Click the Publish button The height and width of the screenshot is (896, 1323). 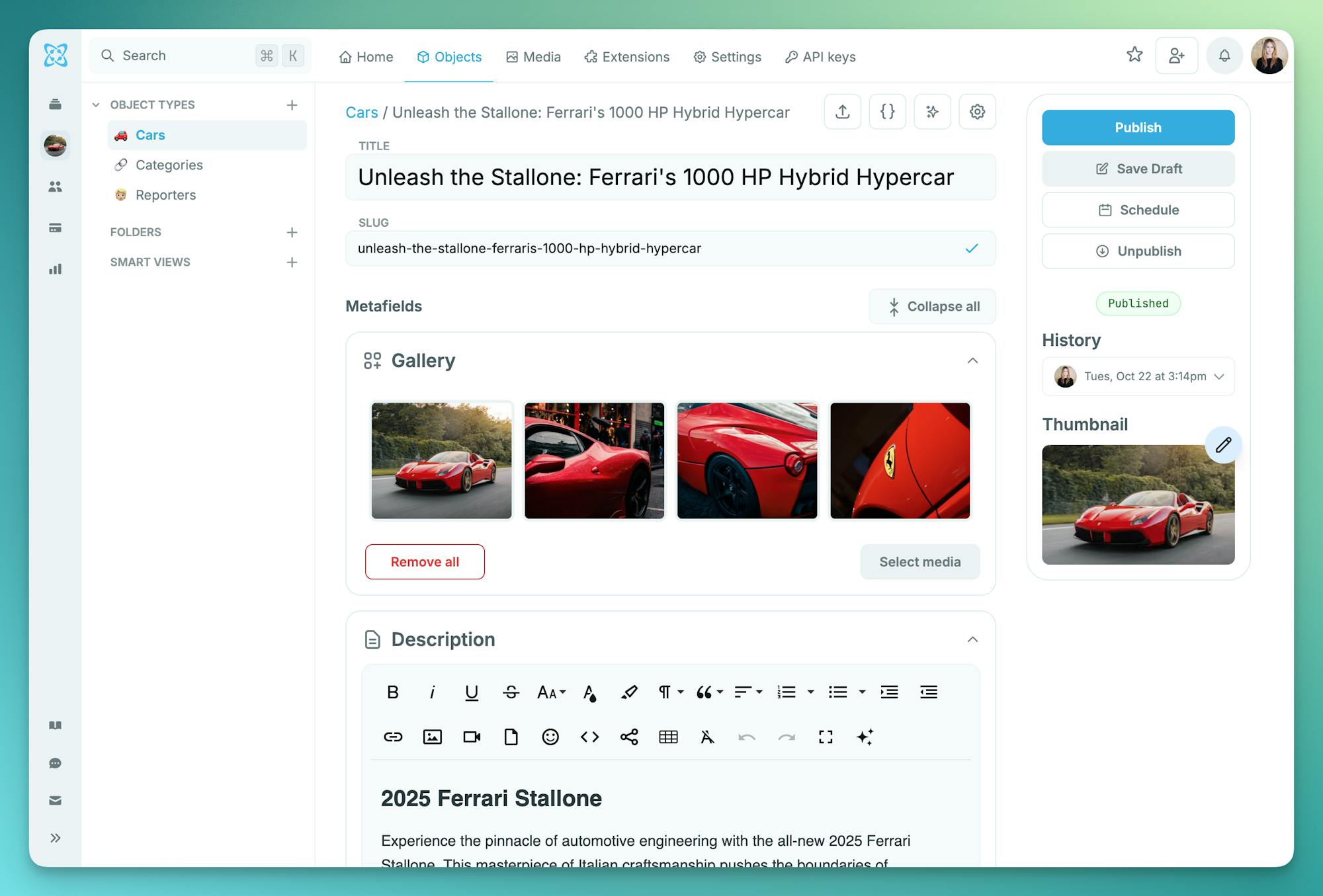click(1138, 128)
